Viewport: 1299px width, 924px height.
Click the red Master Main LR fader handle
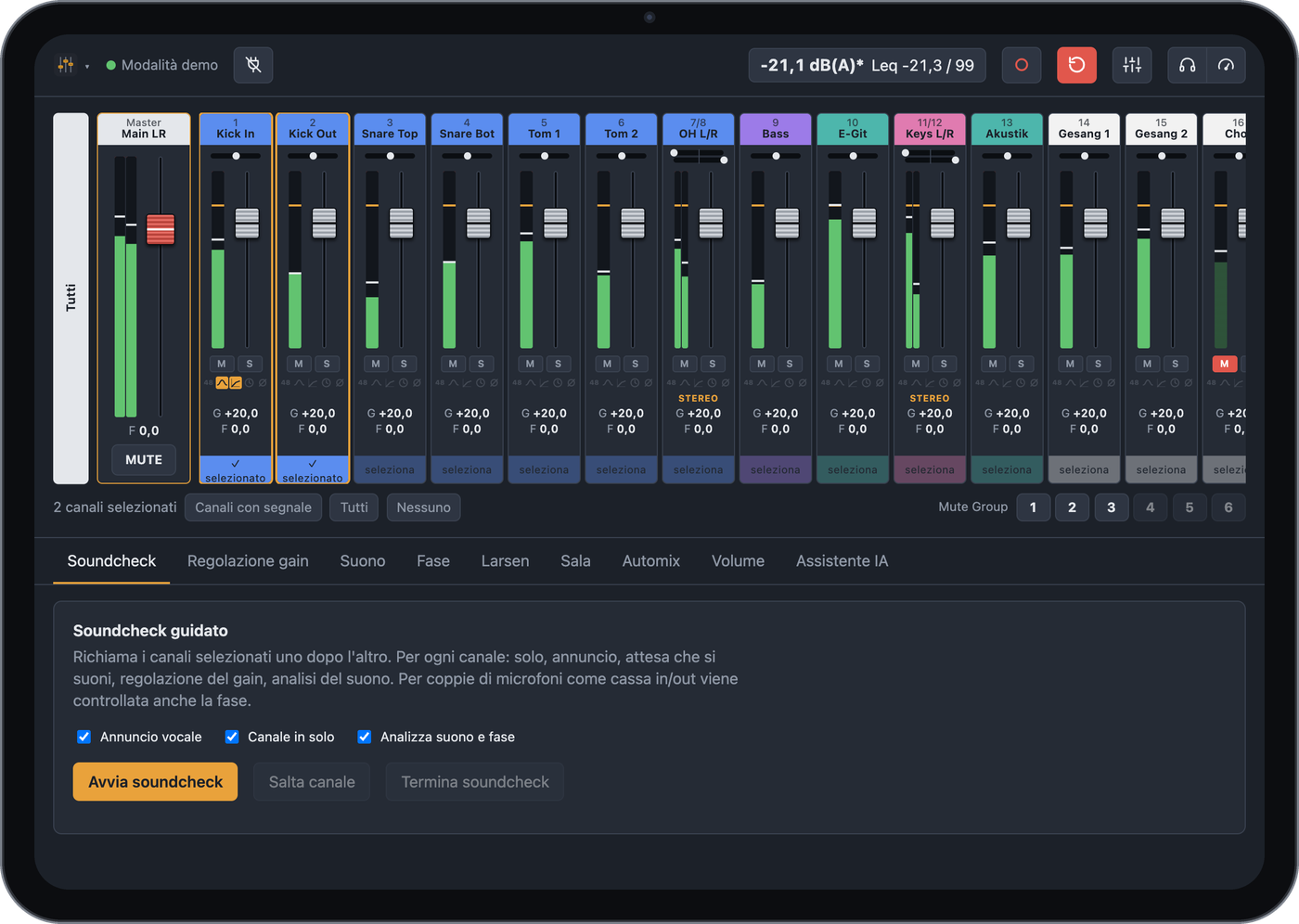pos(161,229)
